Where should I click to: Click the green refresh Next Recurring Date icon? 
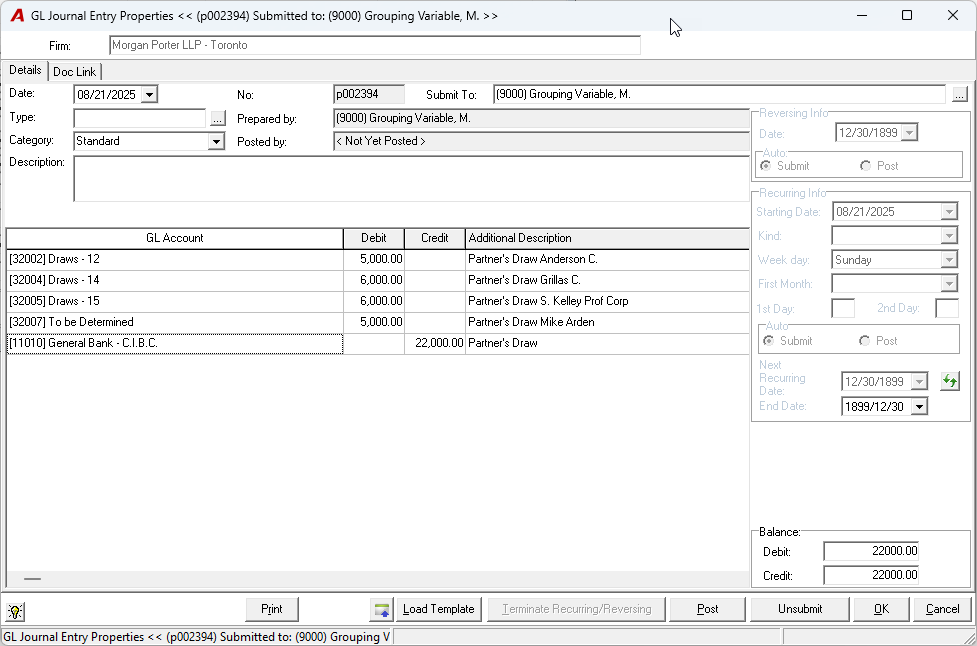[x=950, y=381]
